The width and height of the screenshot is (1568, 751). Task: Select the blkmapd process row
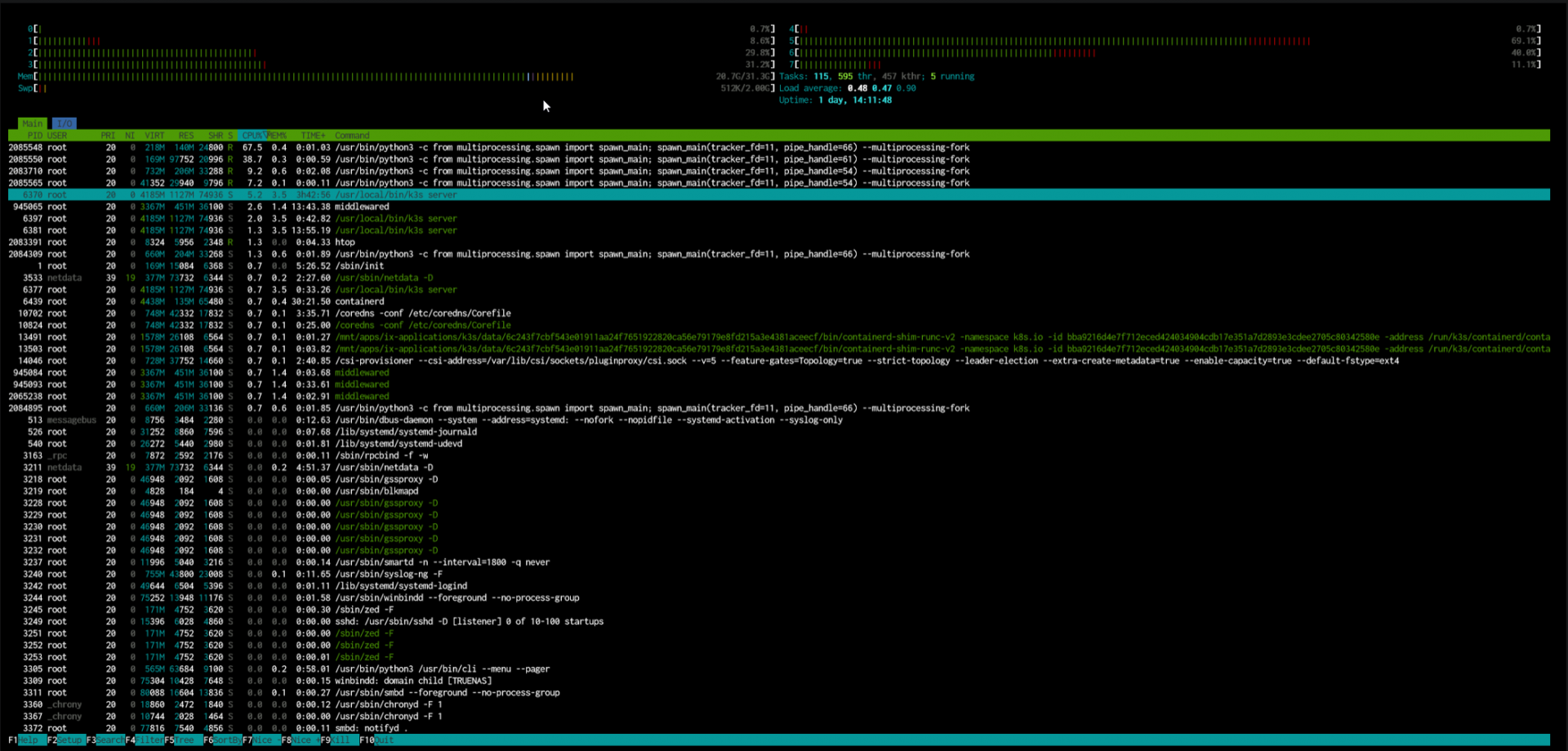(779, 491)
